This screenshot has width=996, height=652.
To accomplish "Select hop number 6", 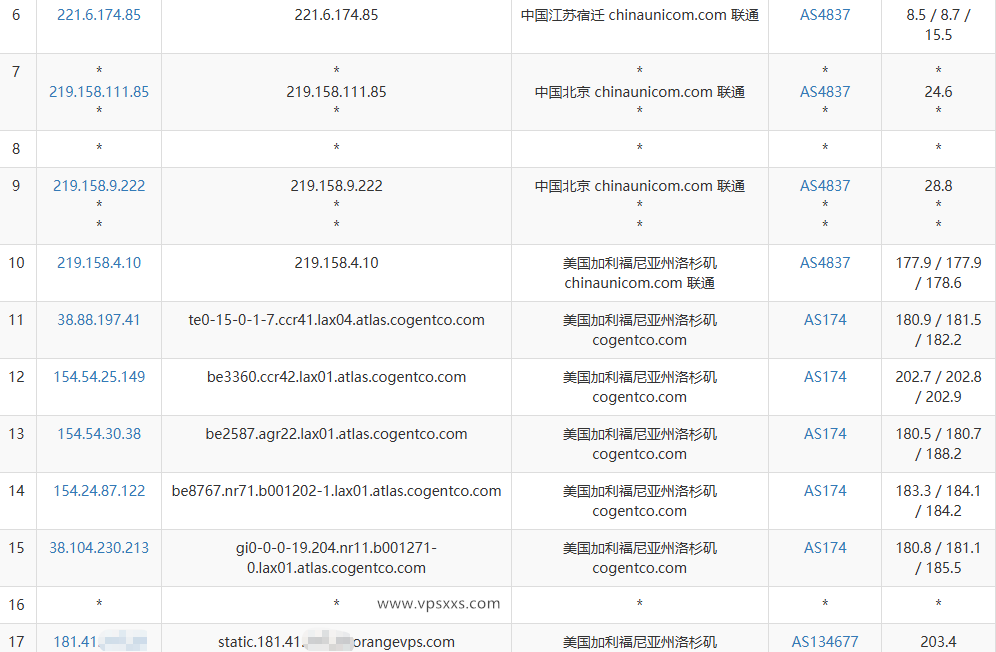I will pos(16,15).
